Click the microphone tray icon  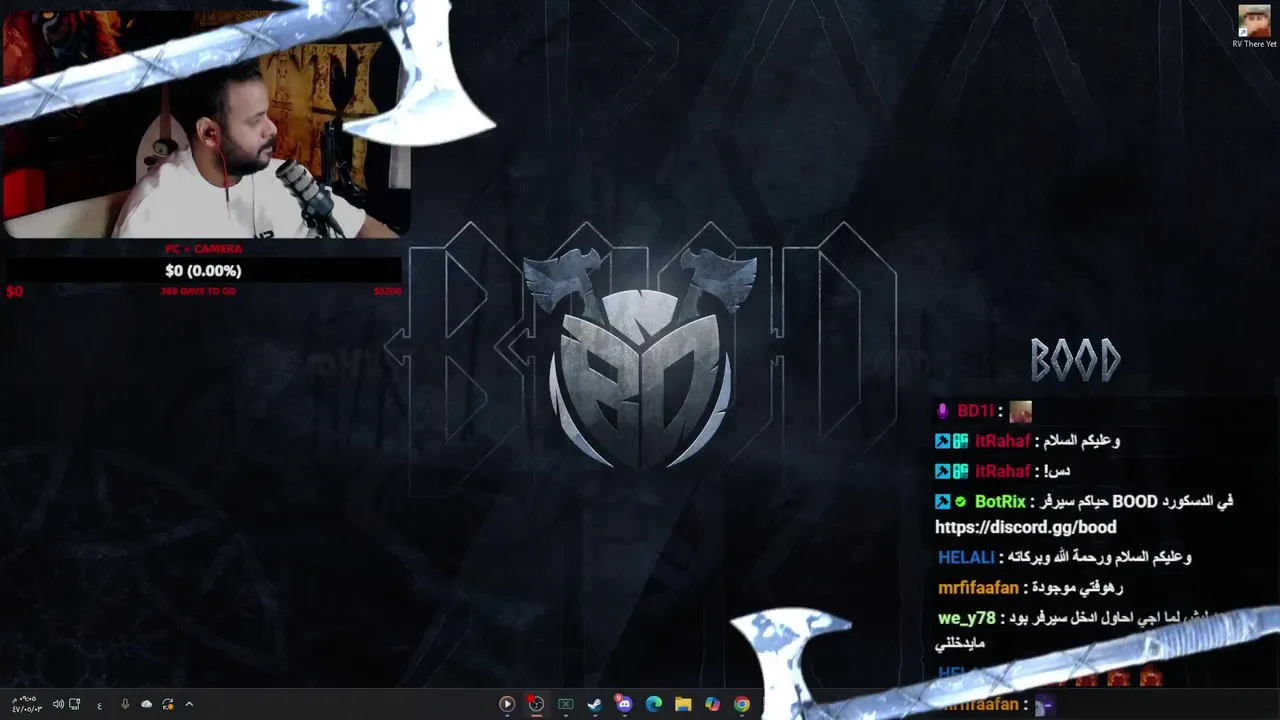coord(125,704)
